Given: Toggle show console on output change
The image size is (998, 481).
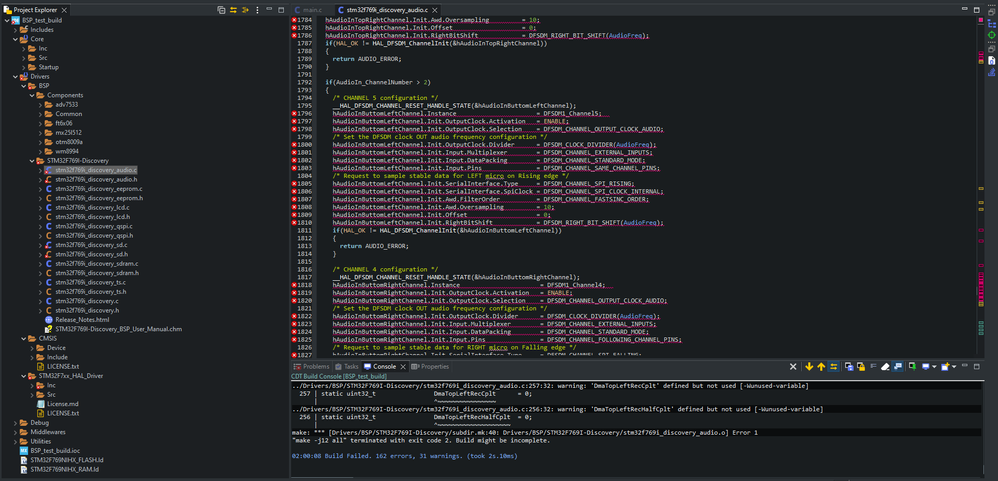Looking at the screenshot, I should (x=897, y=366).
